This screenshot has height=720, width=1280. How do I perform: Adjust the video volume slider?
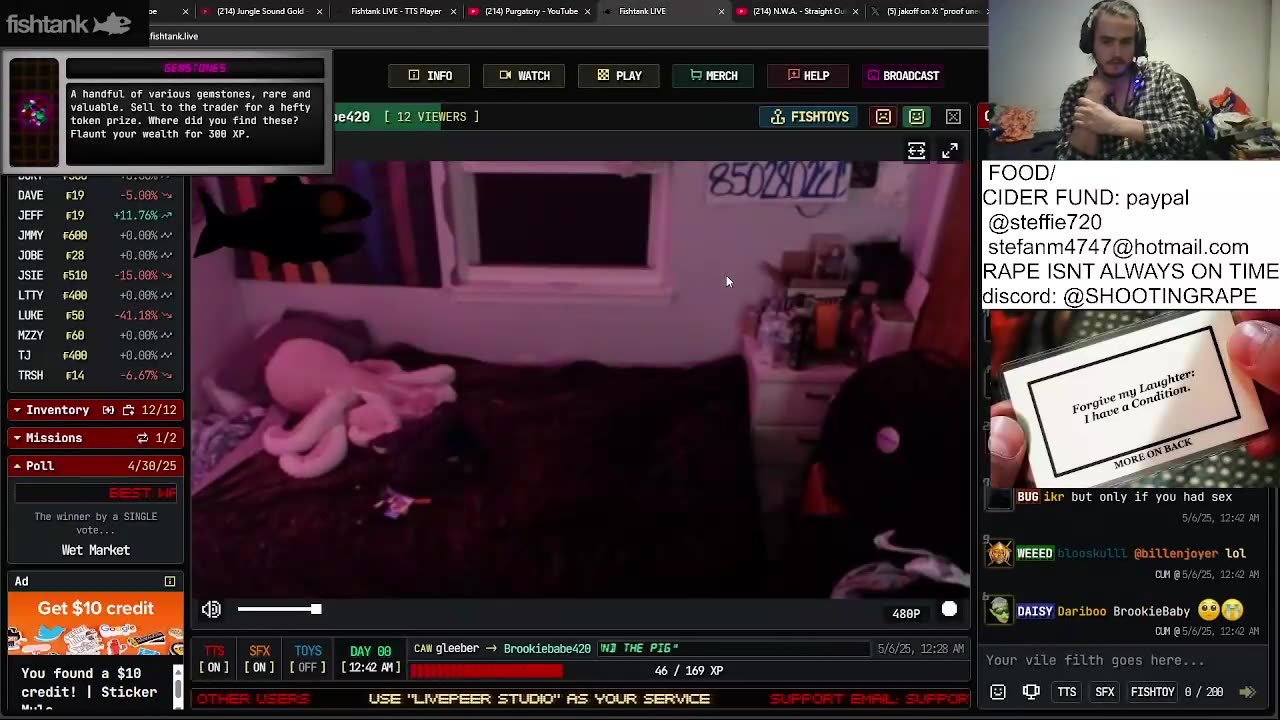[x=279, y=609]
